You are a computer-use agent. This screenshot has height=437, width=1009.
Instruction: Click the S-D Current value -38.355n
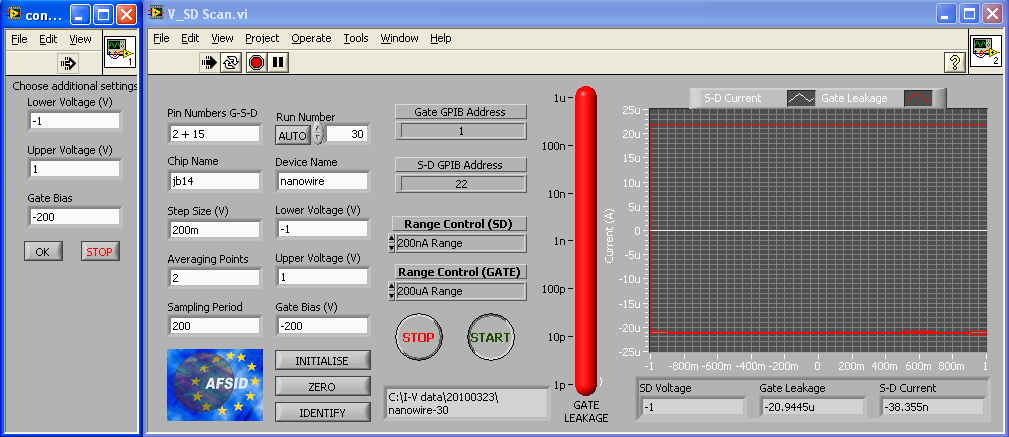pos(932,407)
